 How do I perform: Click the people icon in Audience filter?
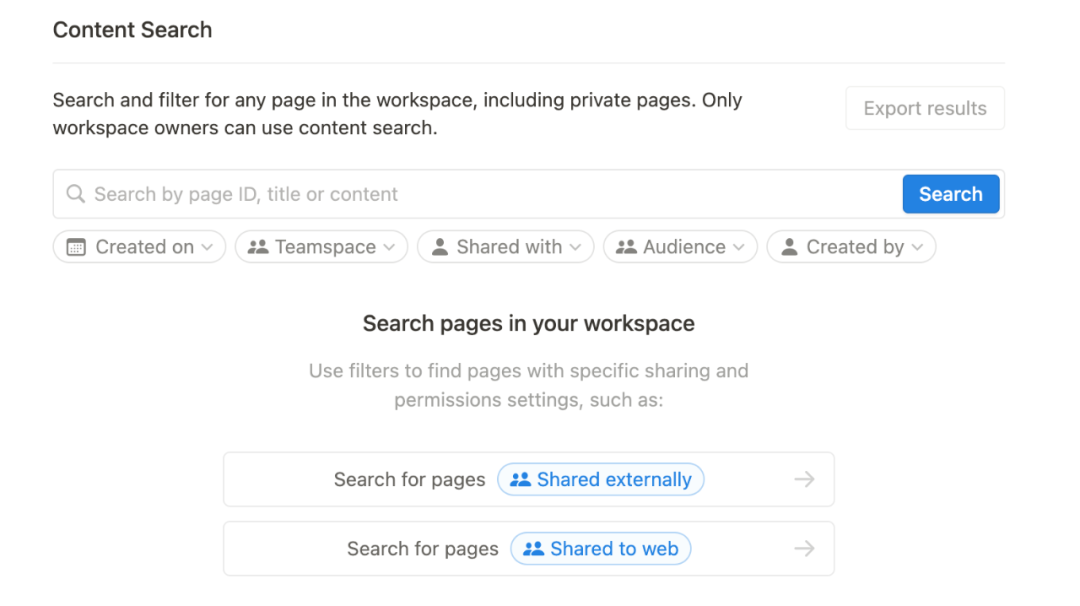point(626,247)
